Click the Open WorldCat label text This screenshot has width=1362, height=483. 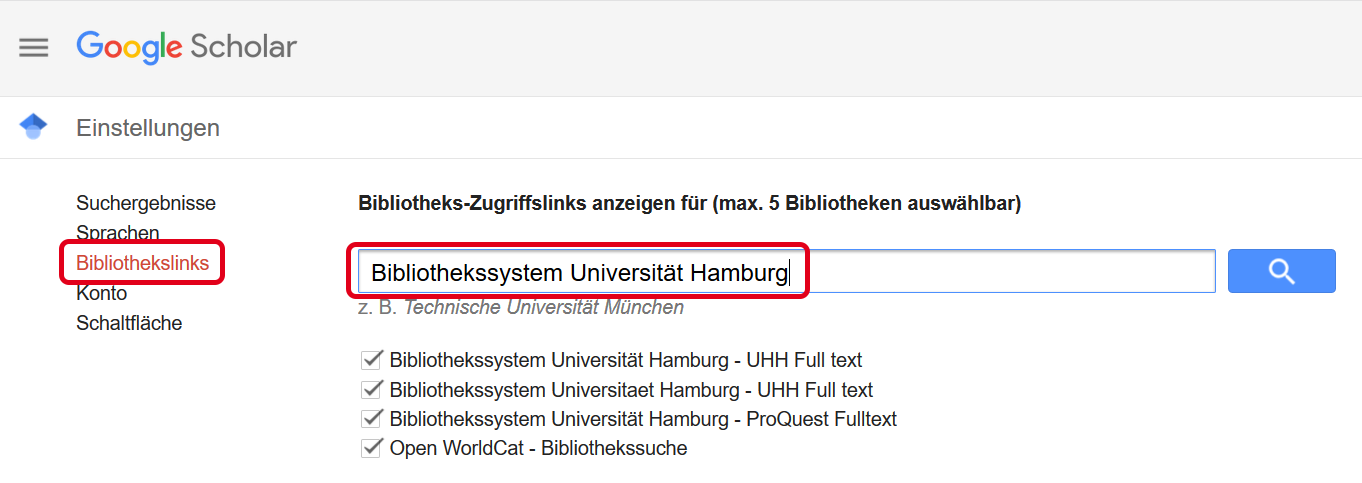tap(539, 448)
